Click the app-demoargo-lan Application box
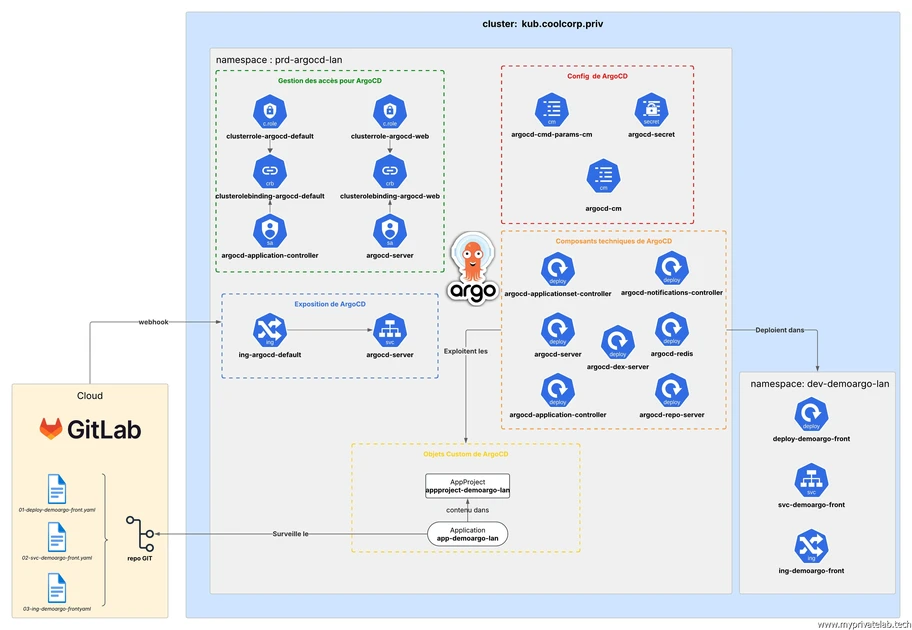This screenshot has height=630, width=912. click(x=467, y=534)
